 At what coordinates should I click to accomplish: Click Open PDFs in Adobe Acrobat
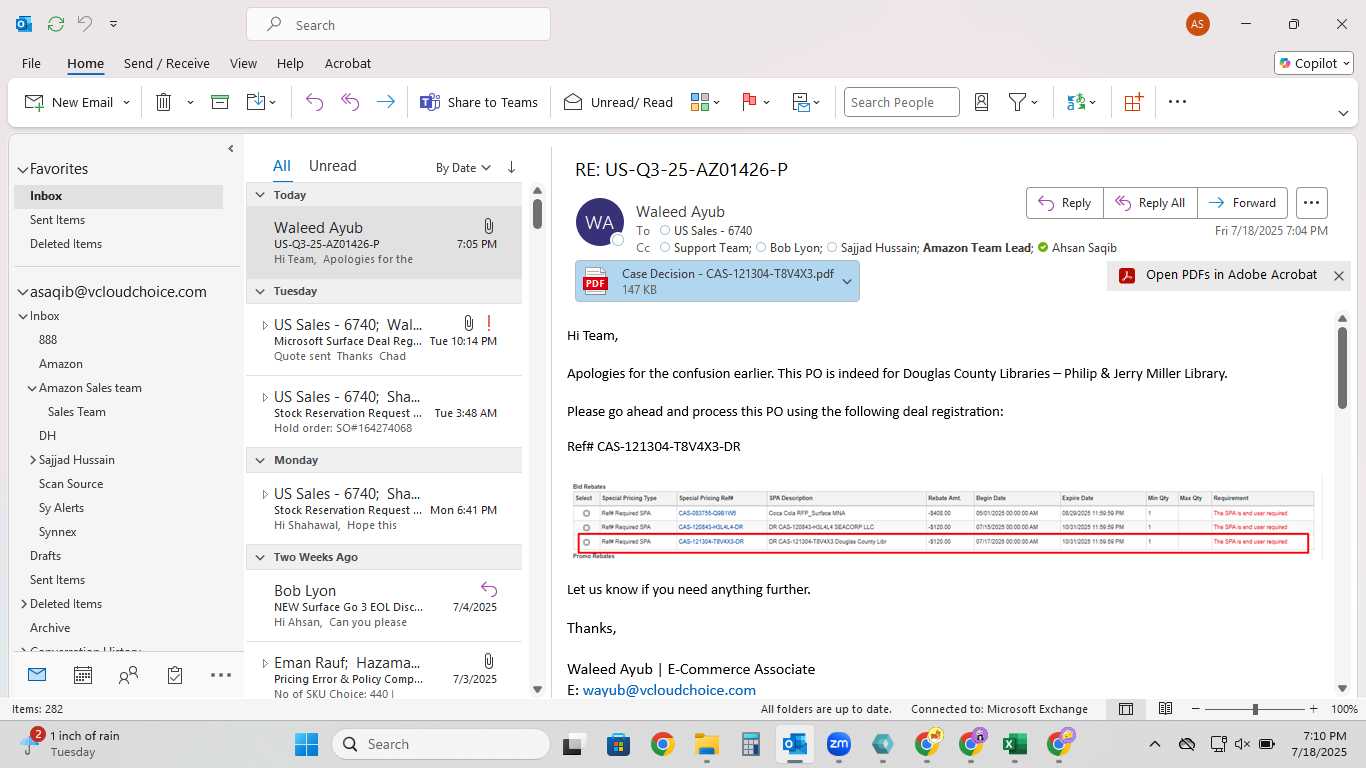(x=1219, y=275)
